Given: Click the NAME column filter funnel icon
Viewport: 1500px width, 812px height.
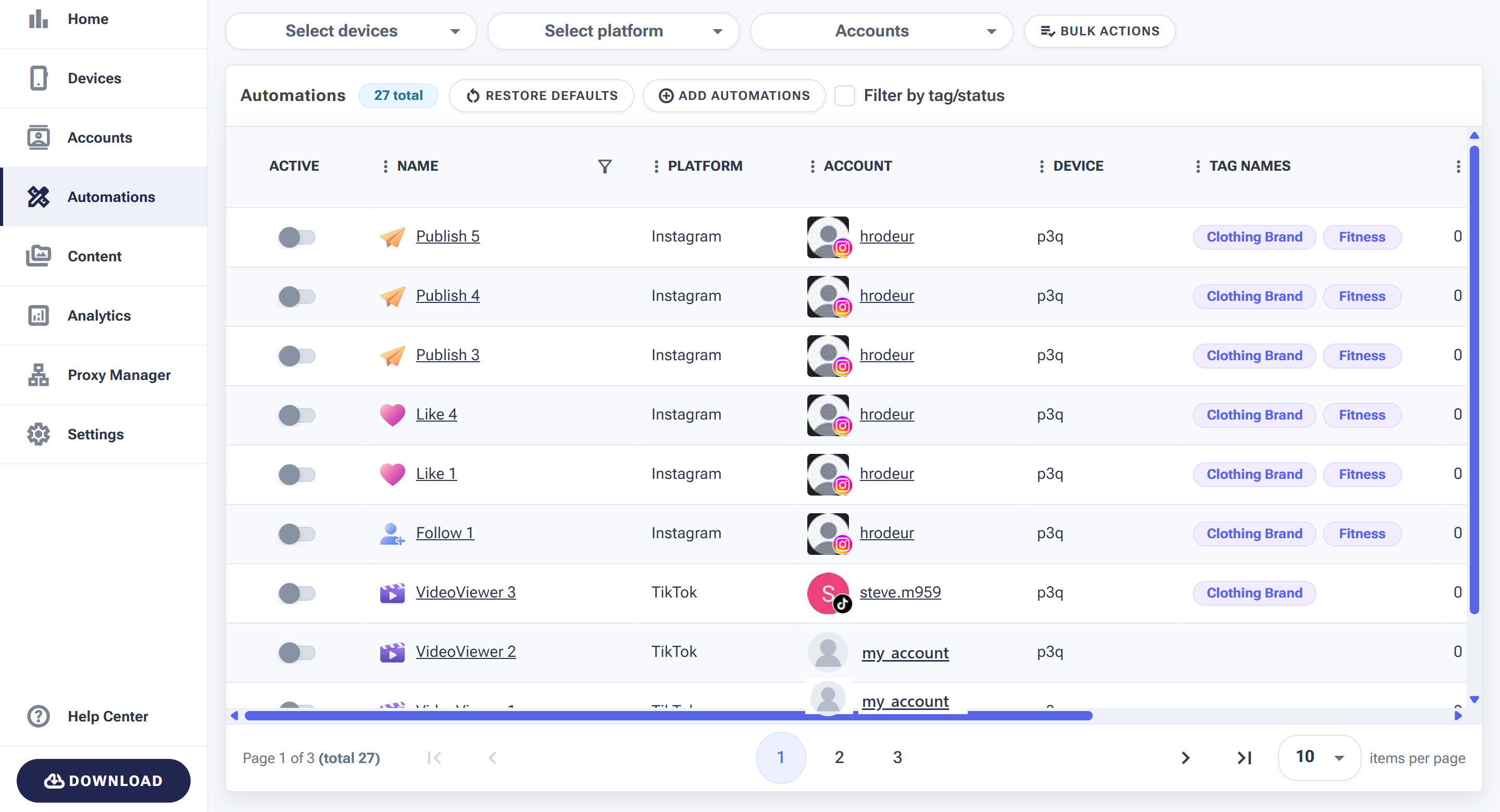Looking at the screenshot, I should (x=605, y=167).
